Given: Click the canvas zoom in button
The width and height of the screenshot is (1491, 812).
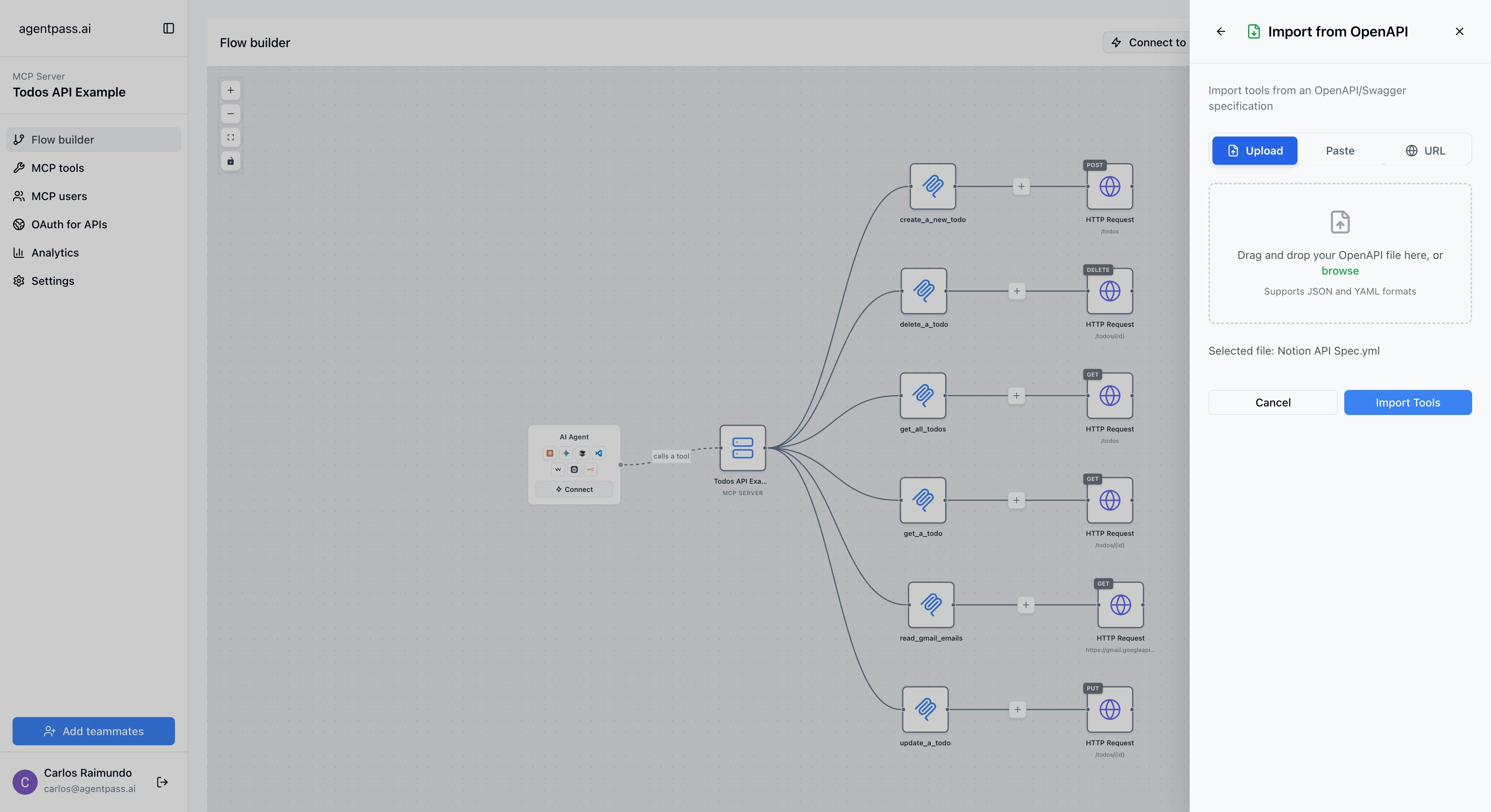Looking at the screenshot, I should pos(230,90).
